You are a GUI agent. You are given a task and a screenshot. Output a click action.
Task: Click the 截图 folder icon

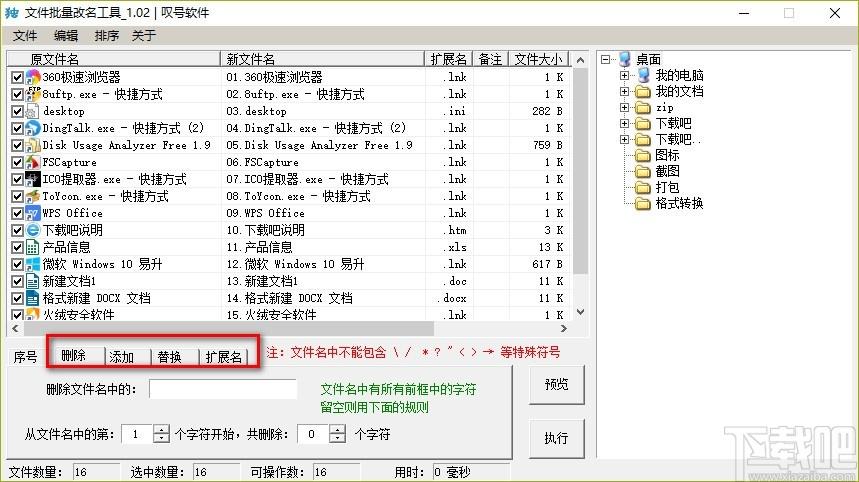click(643, 171)
